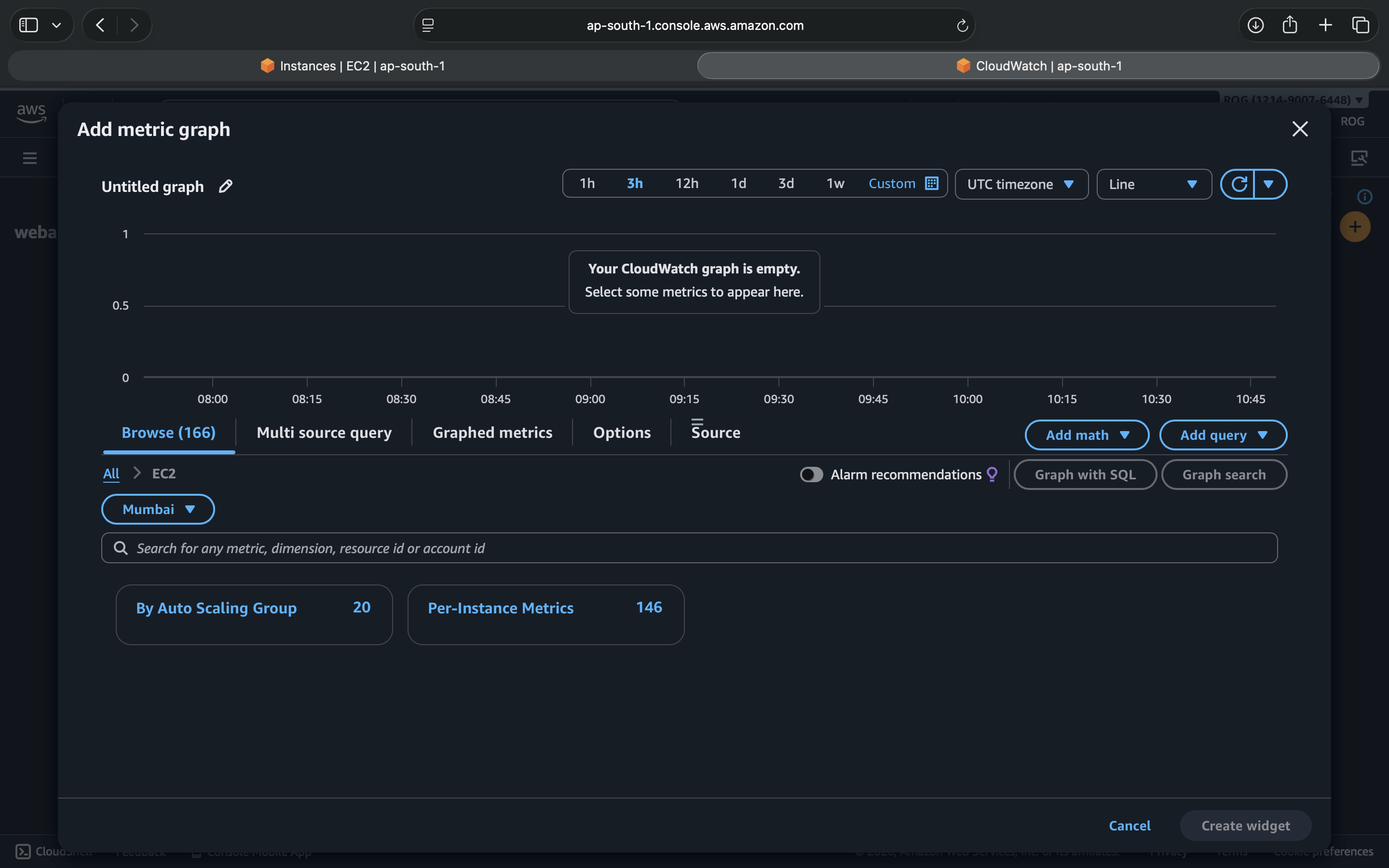This screenshot has width=1389, height=868.
Task: Enable the Alarm recommendations toggle
Action: click(x=811, y=475)
